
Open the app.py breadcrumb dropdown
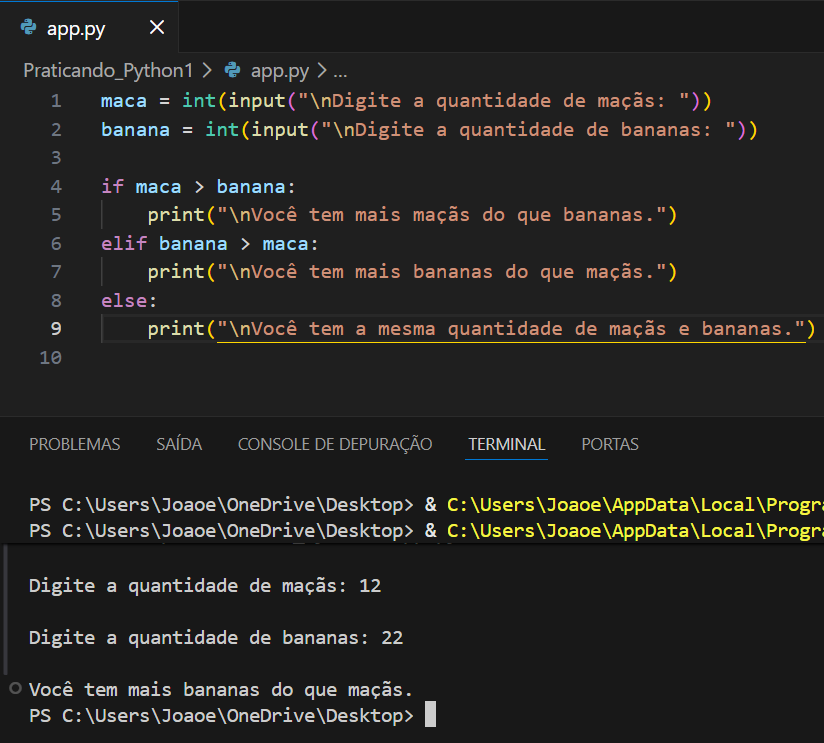[x=280, y=70]
